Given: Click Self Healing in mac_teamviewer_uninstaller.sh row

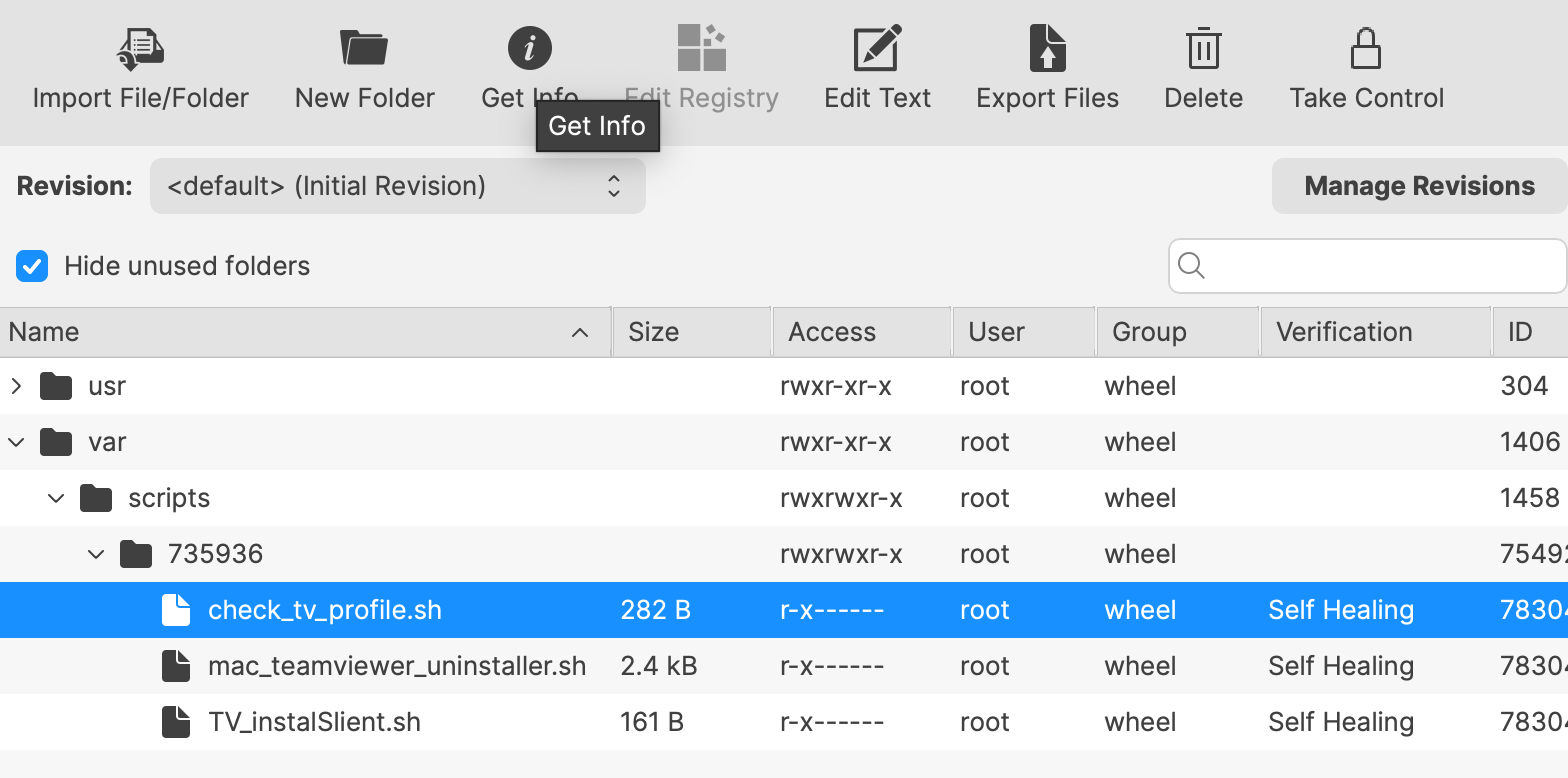Looking at the screenshot, I should click(1341, 666).
